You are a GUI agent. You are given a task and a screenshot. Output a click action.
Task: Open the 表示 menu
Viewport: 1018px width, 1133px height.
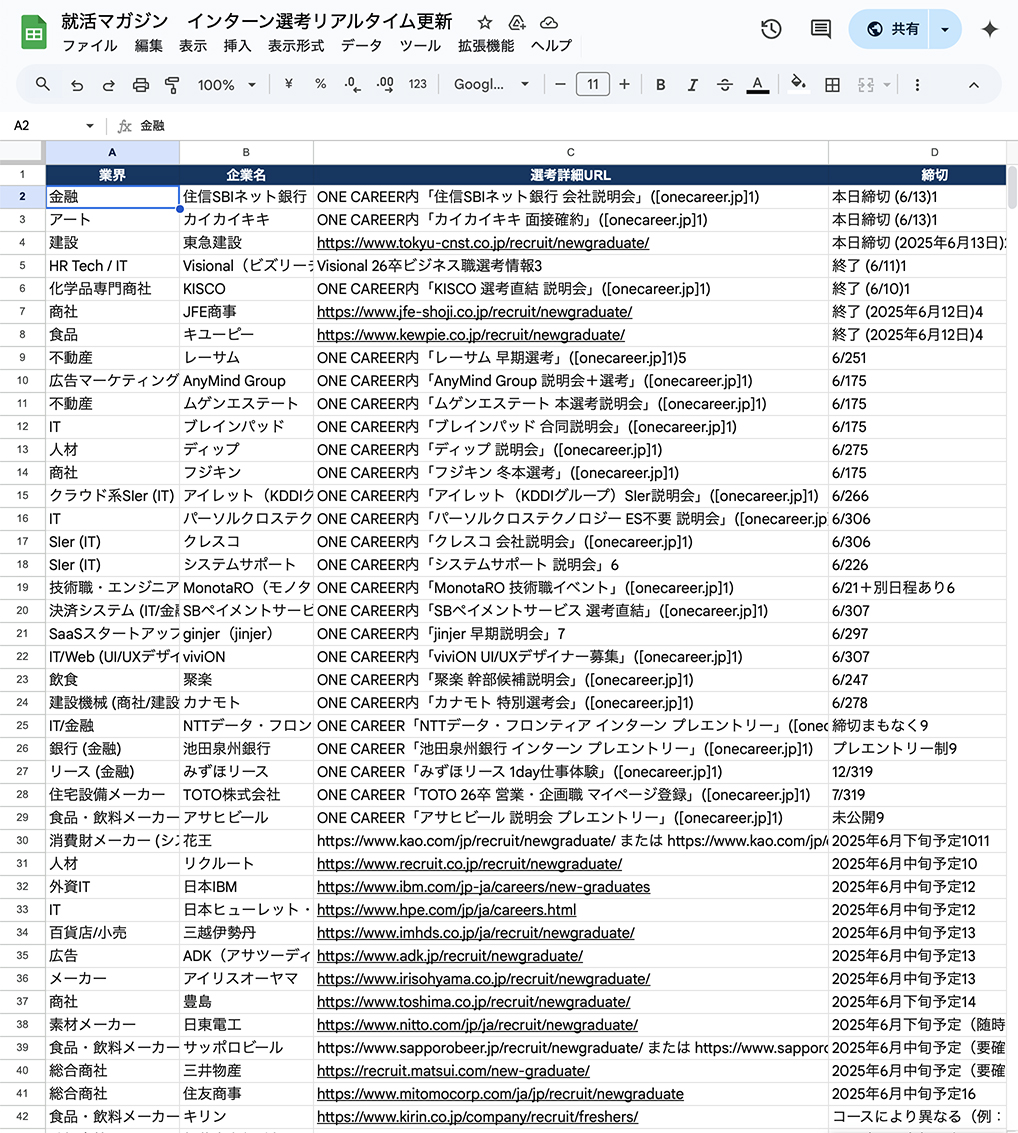[193, 46]
